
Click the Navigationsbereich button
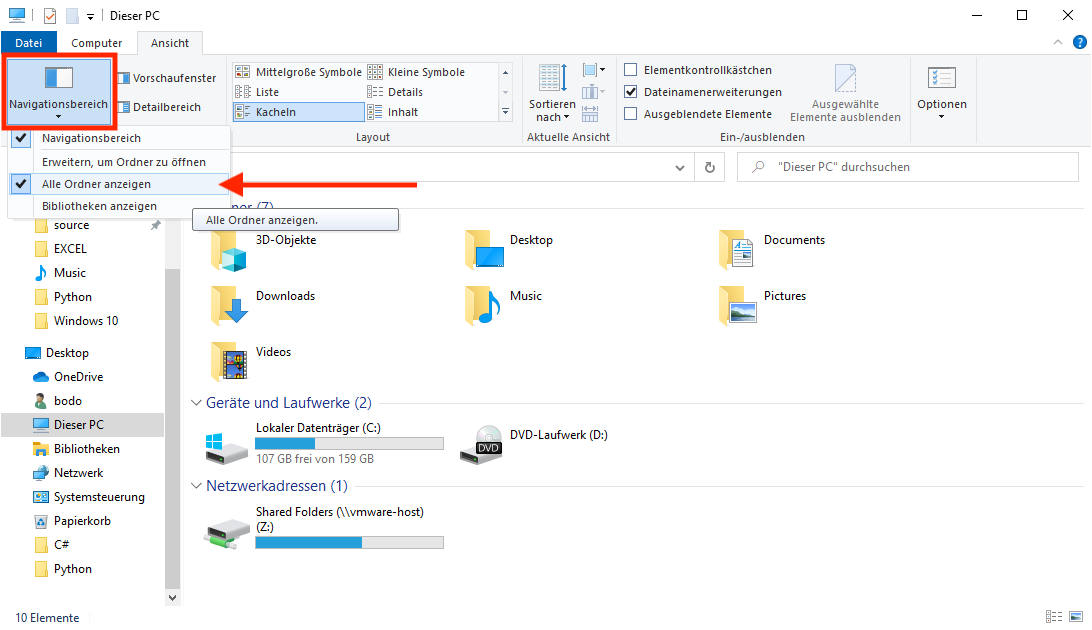click(x=58, y=90)
